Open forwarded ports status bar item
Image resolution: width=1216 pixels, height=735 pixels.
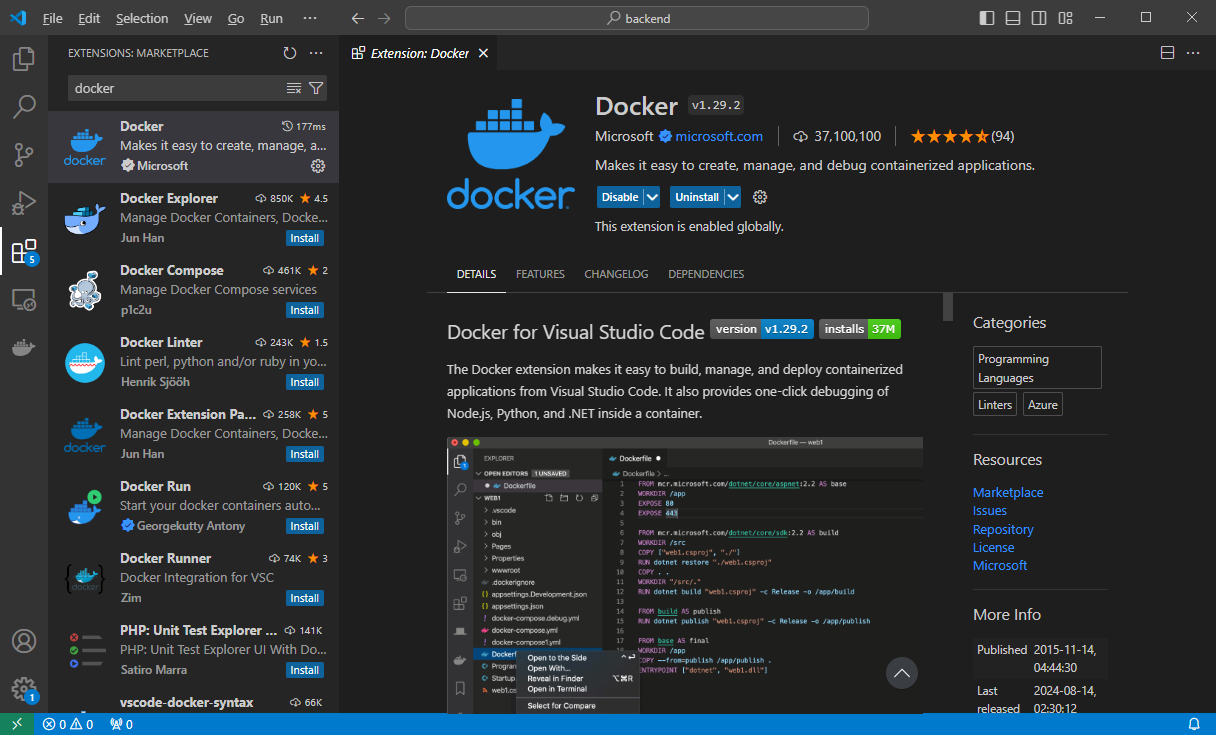(121, 724)
